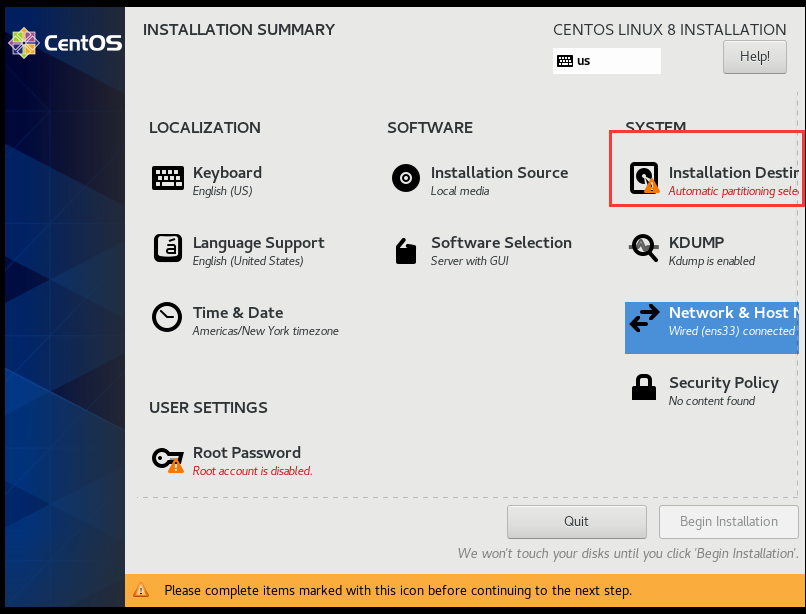Image resolution: width=806 pixels, height=614 pixels.
Task: Click the INSTALLATION SUMMARY heading
Action: pos(239,29)
